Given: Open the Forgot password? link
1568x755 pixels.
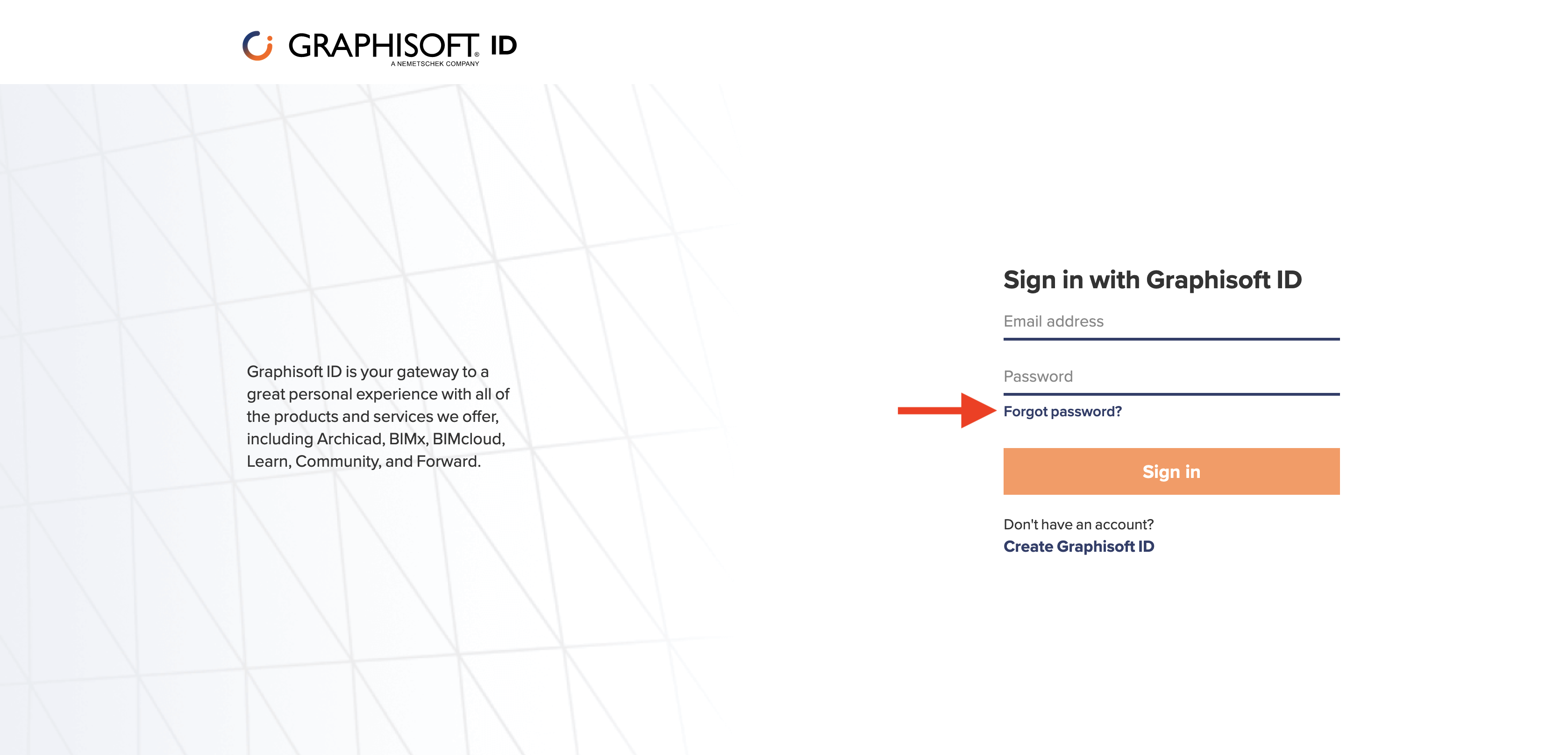Looking at the screenshot, I should coord(1062,412).
